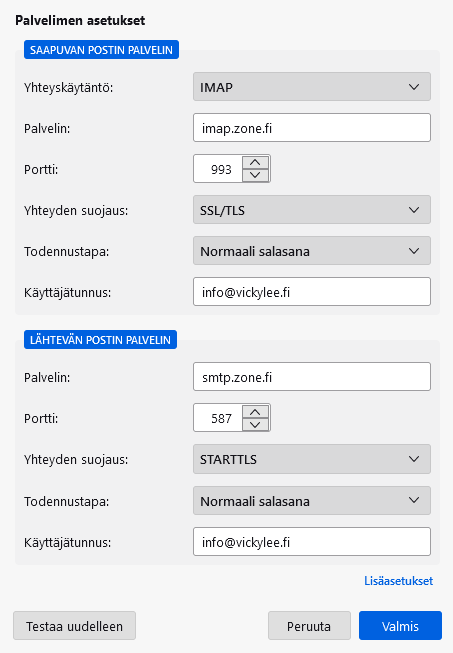The width and height of the screenshot is (453, 653).
Task: Click the incoming port number 993 field
Action: tap(218, 169)
